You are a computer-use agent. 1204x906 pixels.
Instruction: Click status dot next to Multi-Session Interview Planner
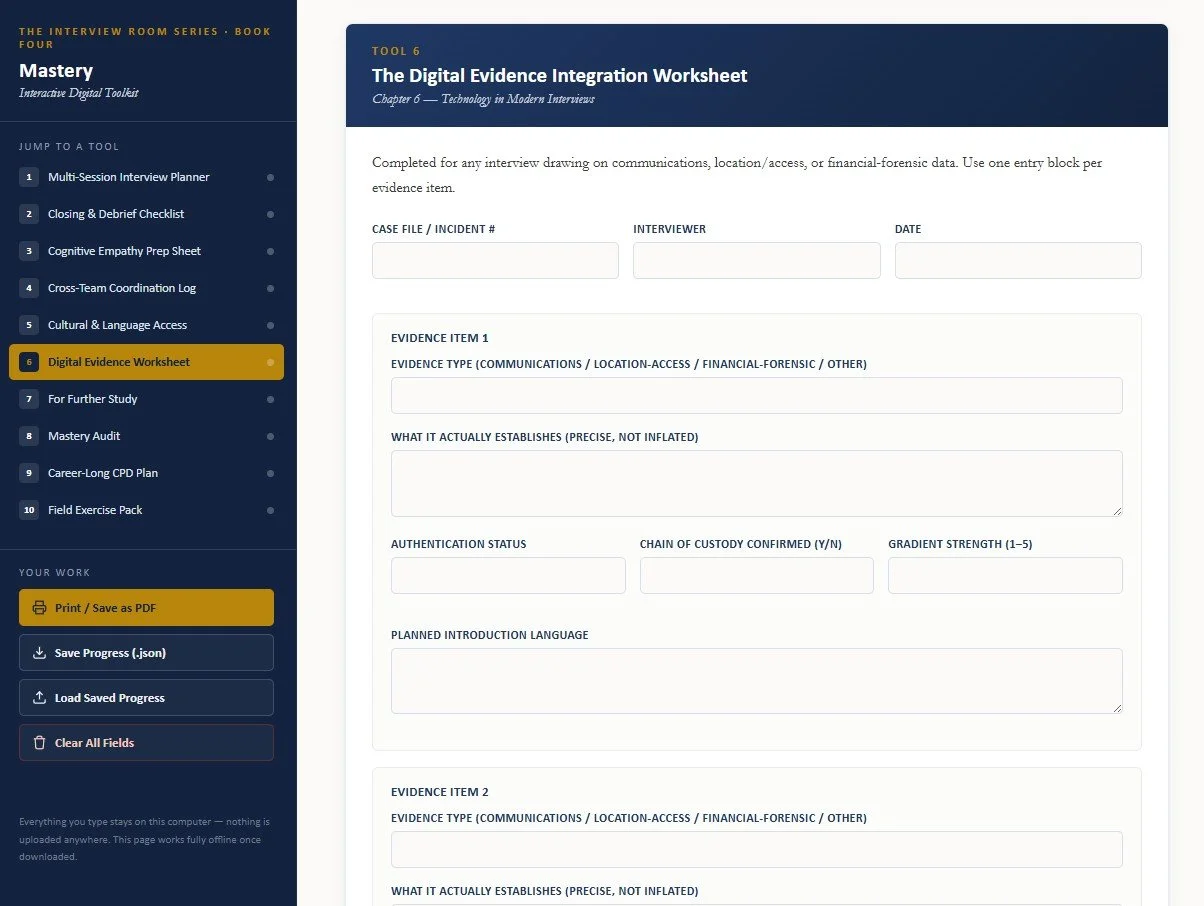(270, 178)
